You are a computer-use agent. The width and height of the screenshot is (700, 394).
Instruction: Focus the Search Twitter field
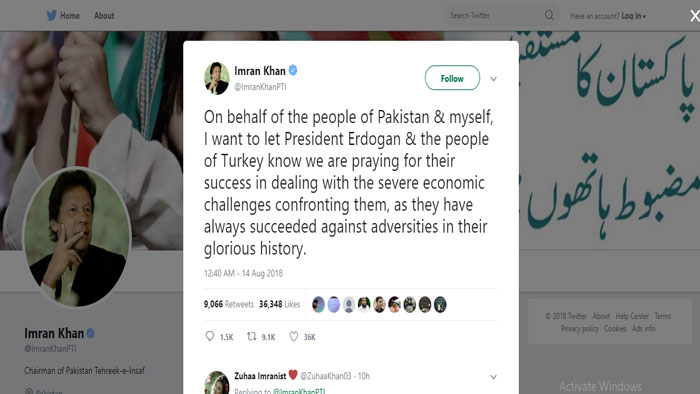(495, 16)
